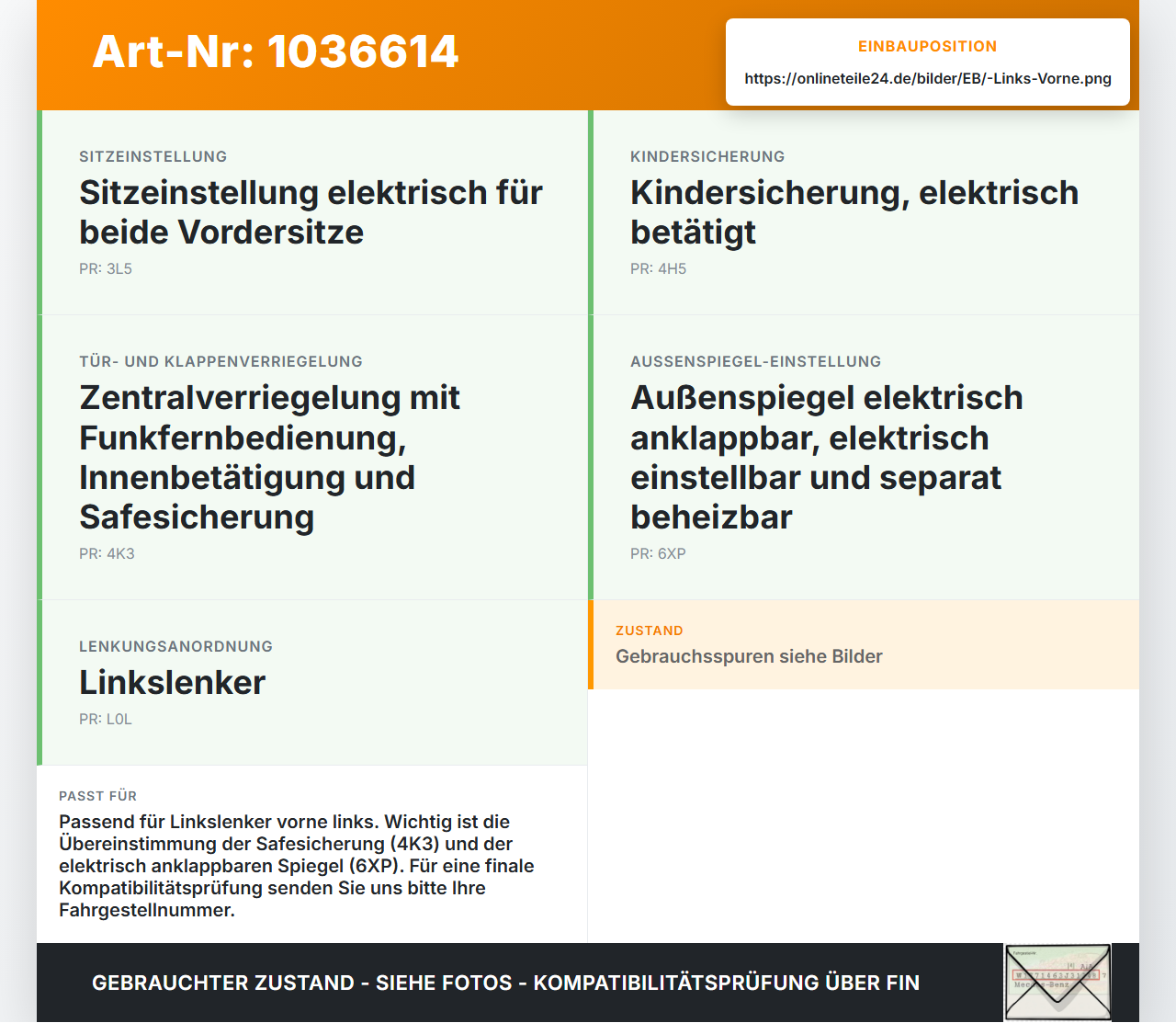Click the Außenspiegel elektrisch anklappbar title
The image size is (1176, 1023).
click(827, 457)
